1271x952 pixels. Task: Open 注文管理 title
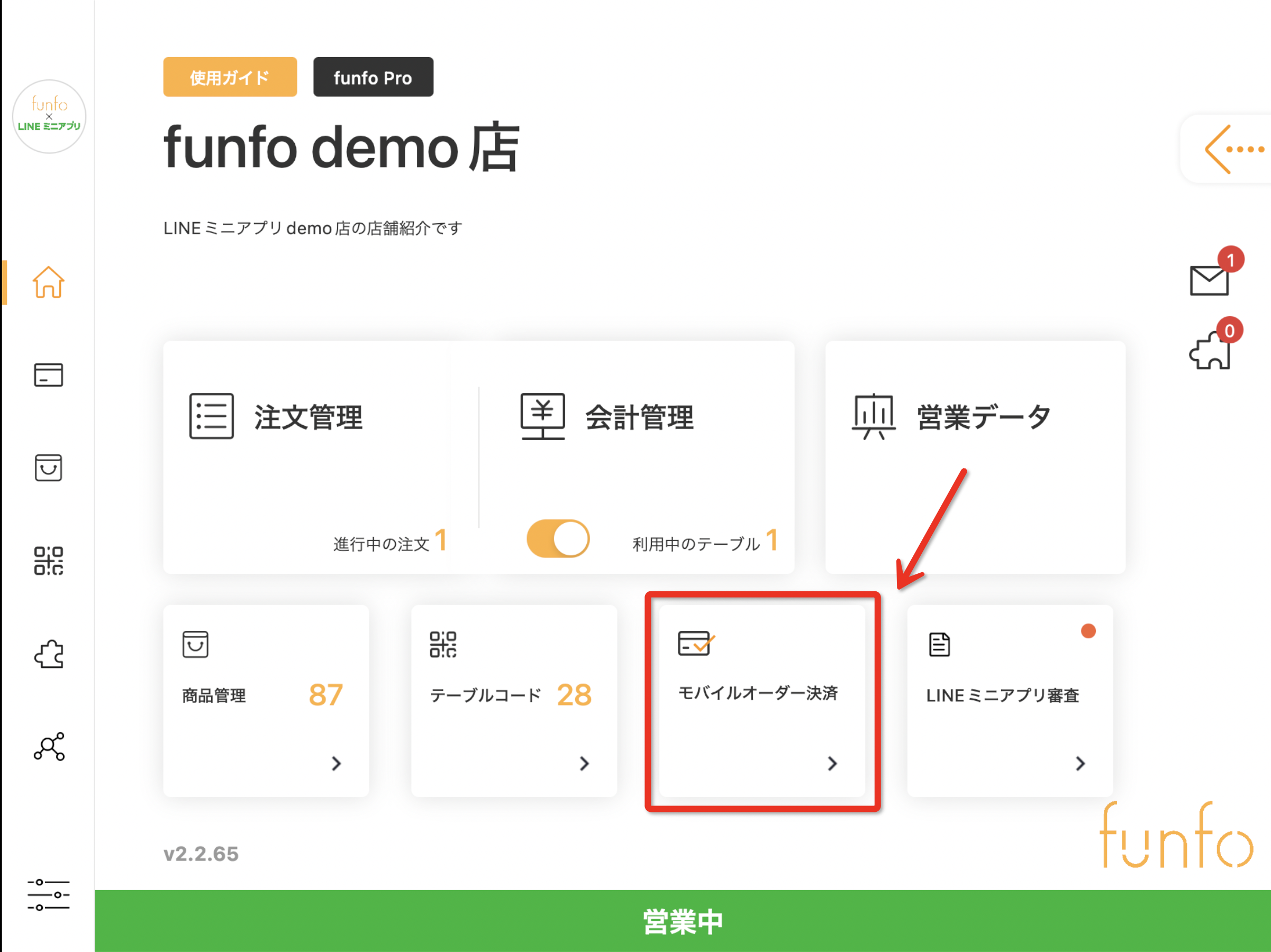pyautogui.click(x=308, y=417)
